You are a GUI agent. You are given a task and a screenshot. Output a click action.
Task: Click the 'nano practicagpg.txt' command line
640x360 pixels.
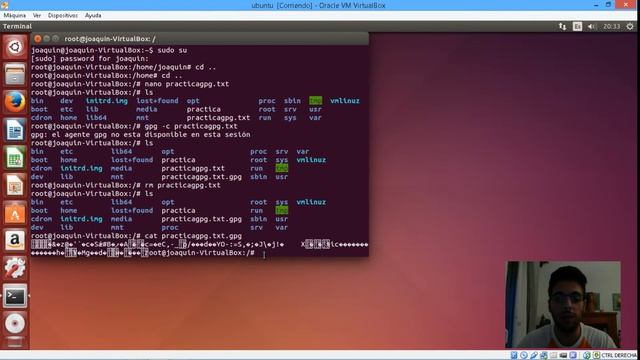[x=130, y=84]
